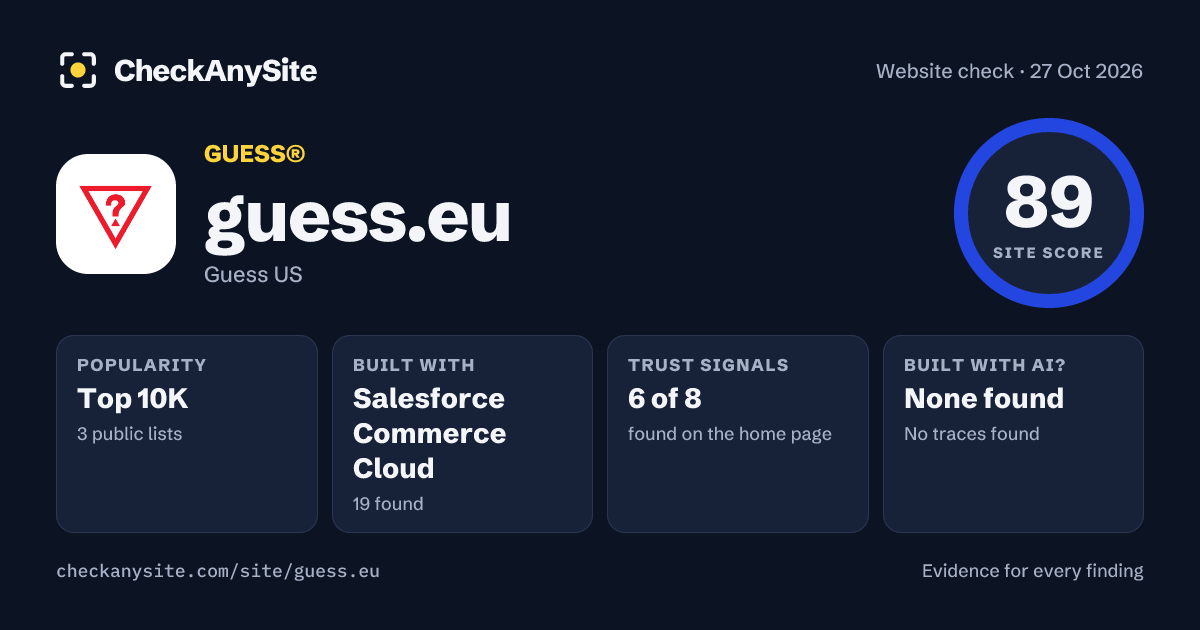Screen dimensions: 1200x630
Task: Click the found on the home page text
Action: pos(730,434)
